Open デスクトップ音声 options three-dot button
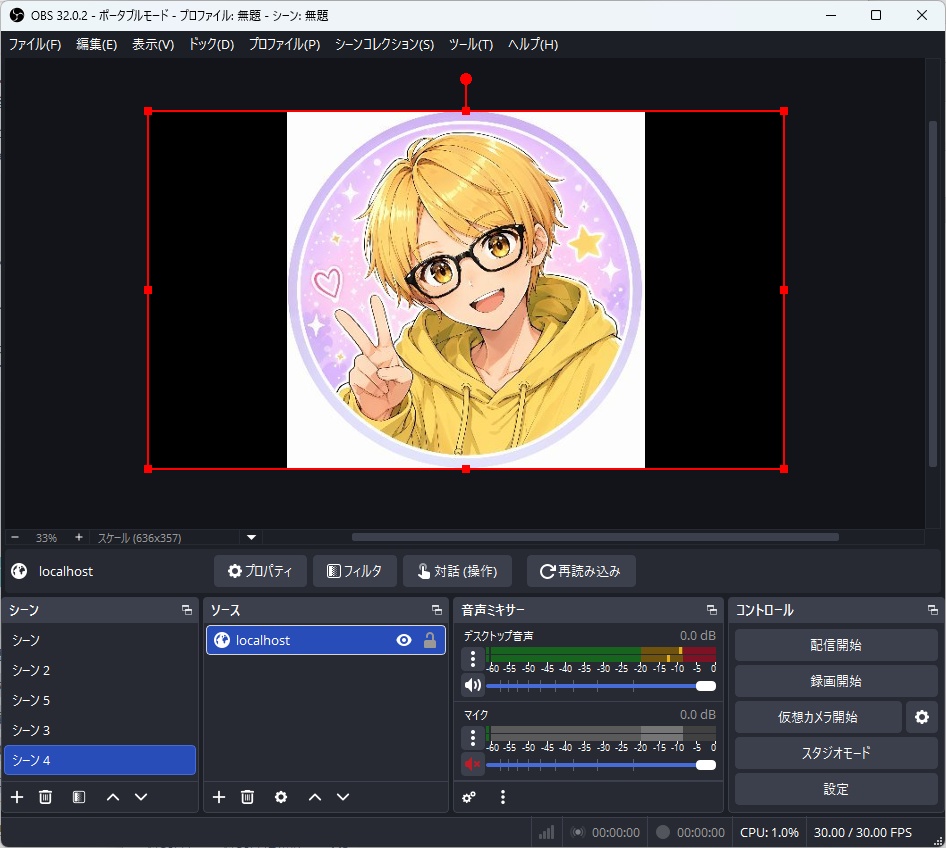This screenshot has height=848, width=946. pyautogui.click(x=472, y=659)
